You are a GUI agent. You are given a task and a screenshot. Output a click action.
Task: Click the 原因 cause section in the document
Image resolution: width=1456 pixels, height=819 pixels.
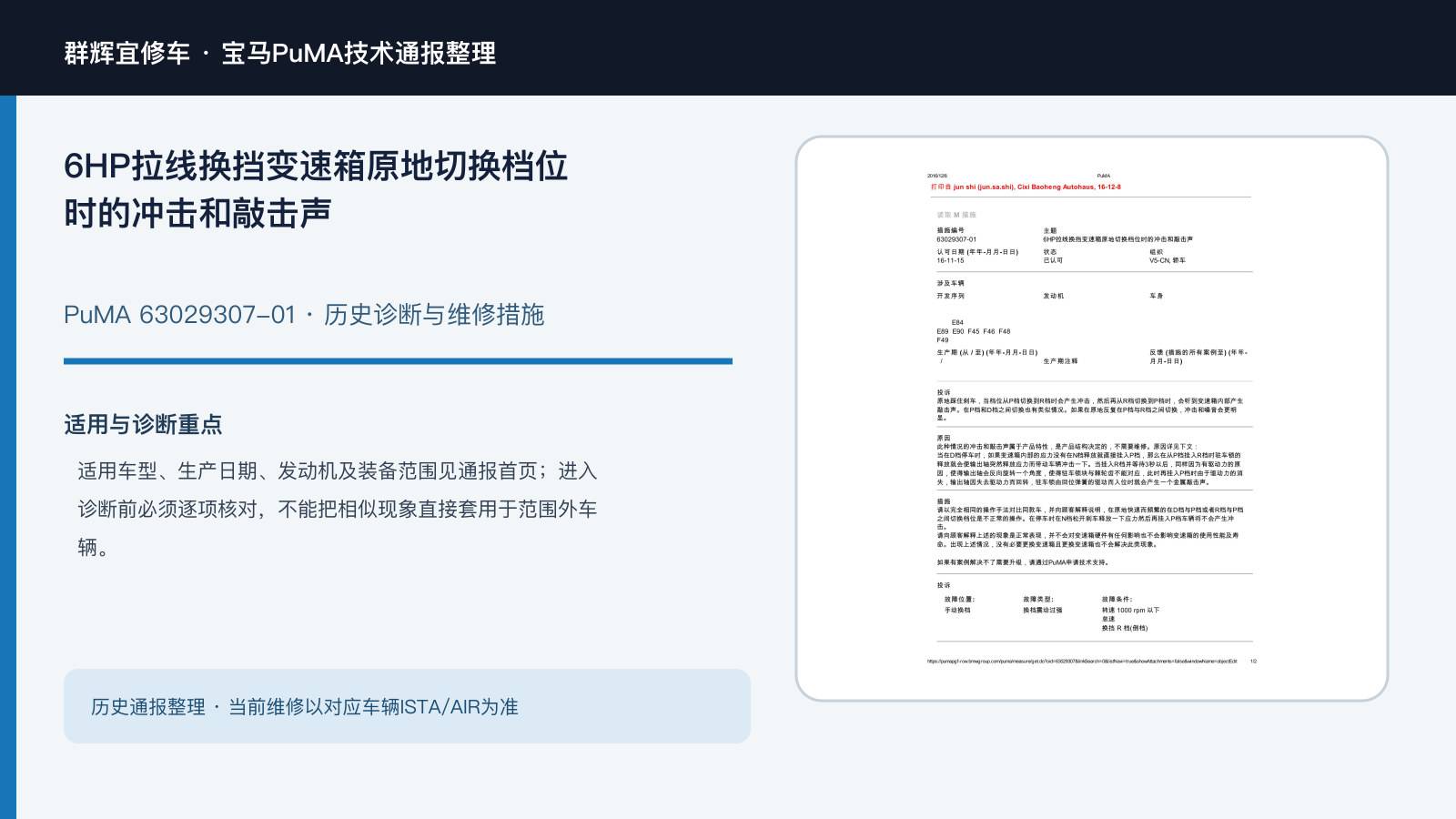pos(1090,460)
